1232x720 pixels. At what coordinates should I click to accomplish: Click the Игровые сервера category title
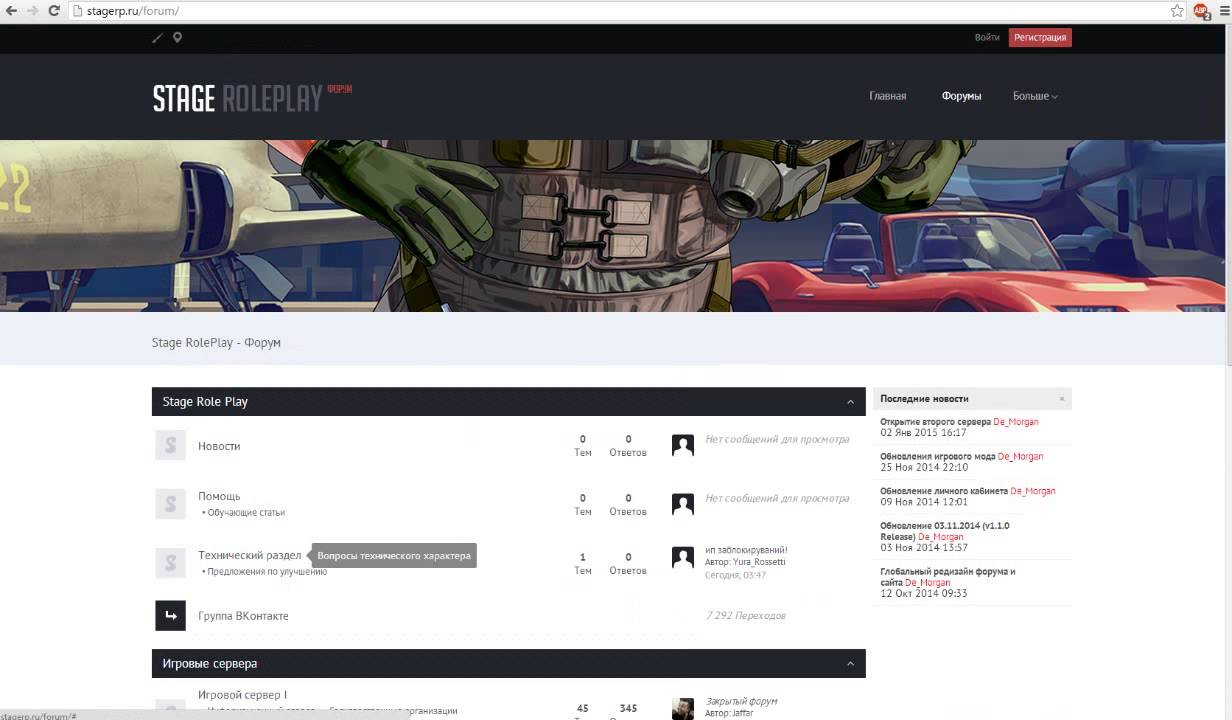point(210,664)
